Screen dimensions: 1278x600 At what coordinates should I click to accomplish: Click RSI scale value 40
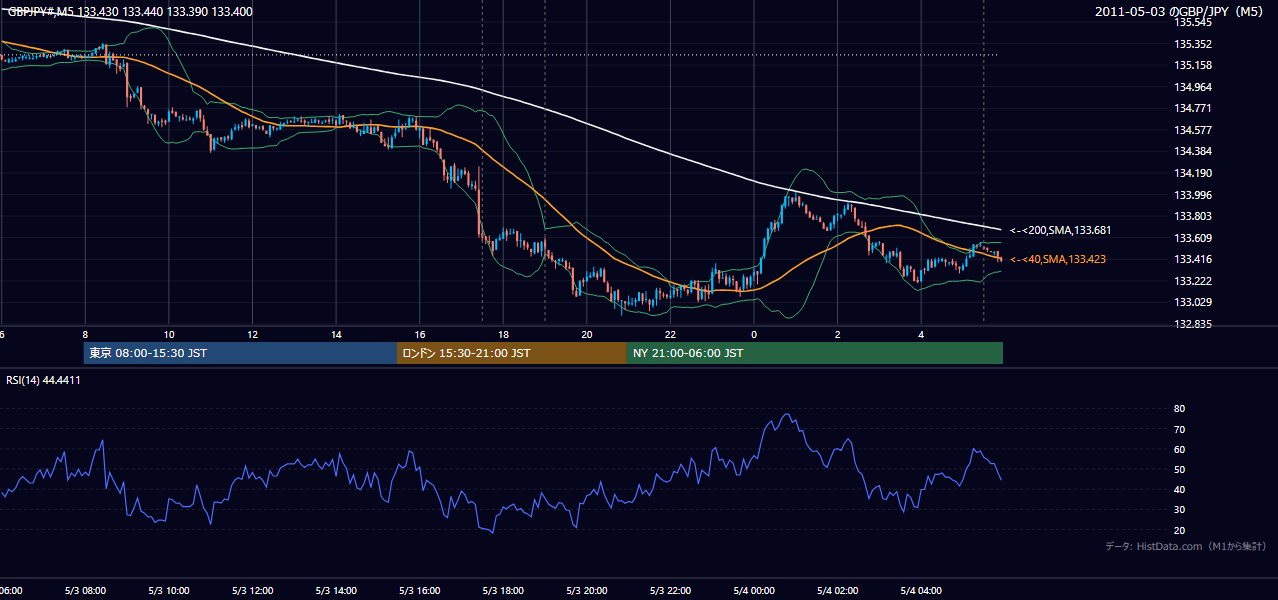(1179, 489)
